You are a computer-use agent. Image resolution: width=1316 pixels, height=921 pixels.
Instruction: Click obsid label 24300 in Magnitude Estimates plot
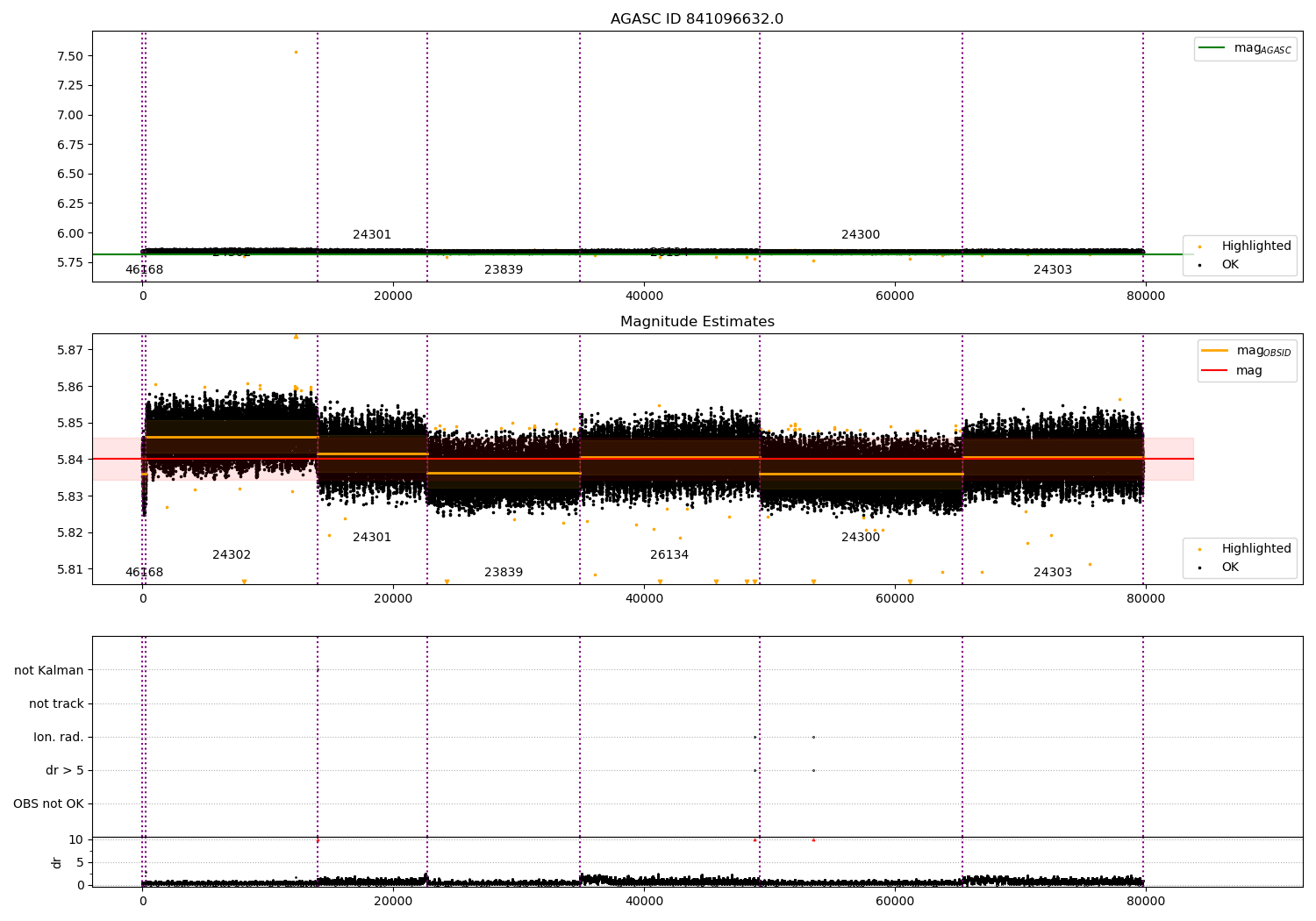point(861,538)
